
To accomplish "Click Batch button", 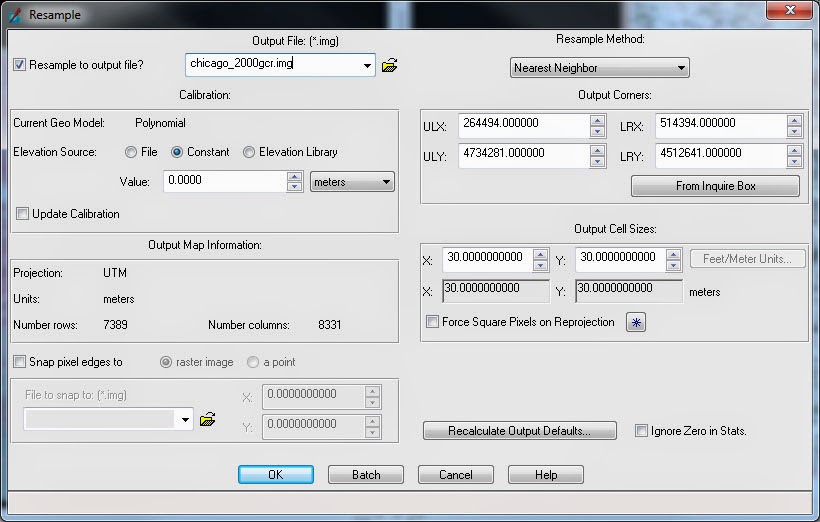I will 366,474.
